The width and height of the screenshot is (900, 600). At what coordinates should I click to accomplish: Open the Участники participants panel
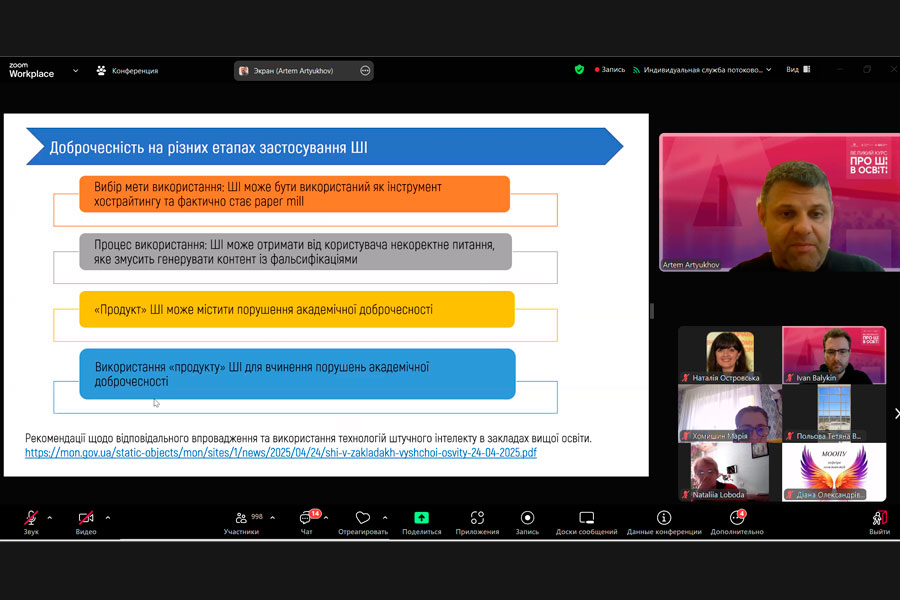coord(241,520)
